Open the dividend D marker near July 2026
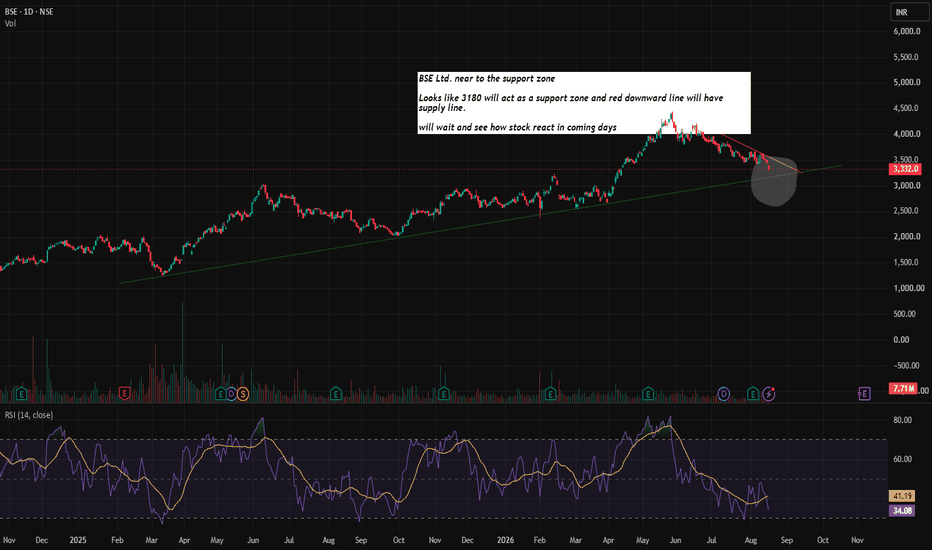The width and height of the screenshot is (932, 550). (723, 394)
